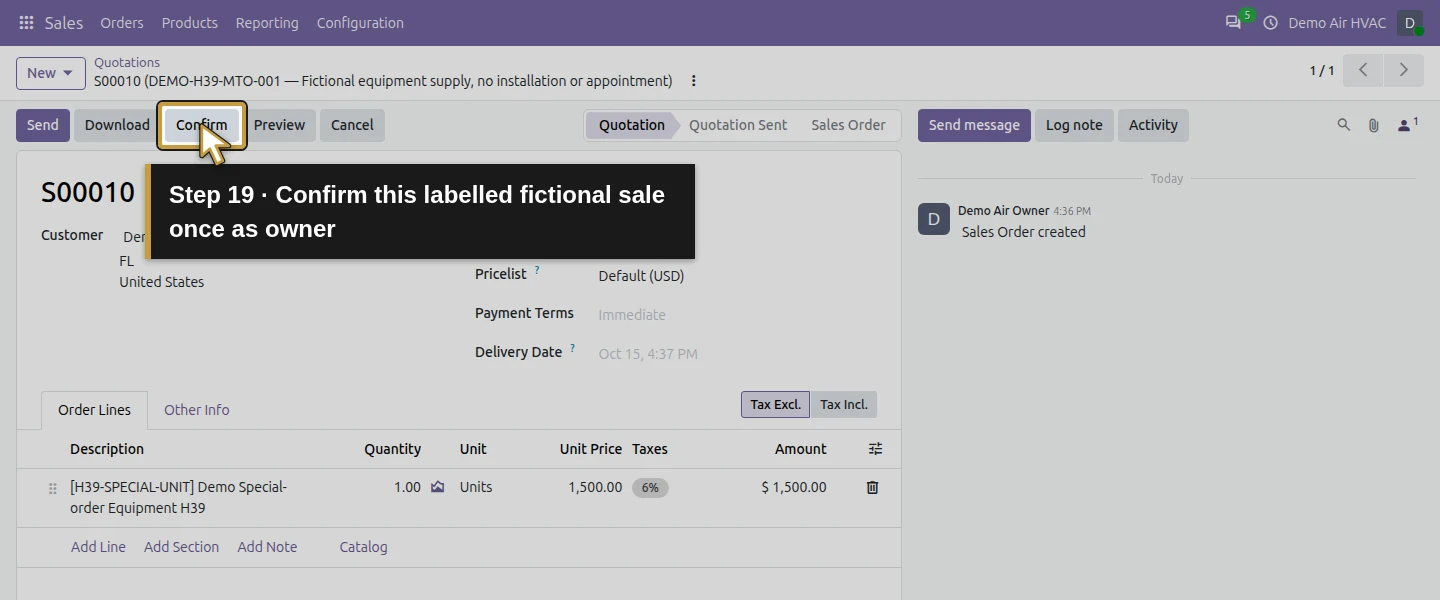Switch to the Other Info tab

197,410
